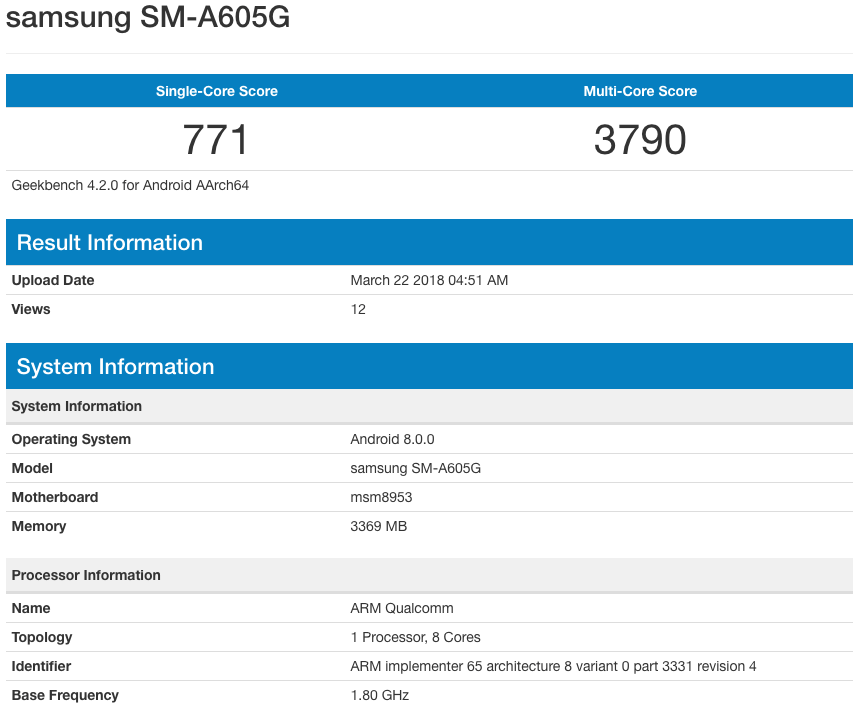Click the blue System Information section header
The width and height of the screenshot is (858, 726).
coord(116,367)
